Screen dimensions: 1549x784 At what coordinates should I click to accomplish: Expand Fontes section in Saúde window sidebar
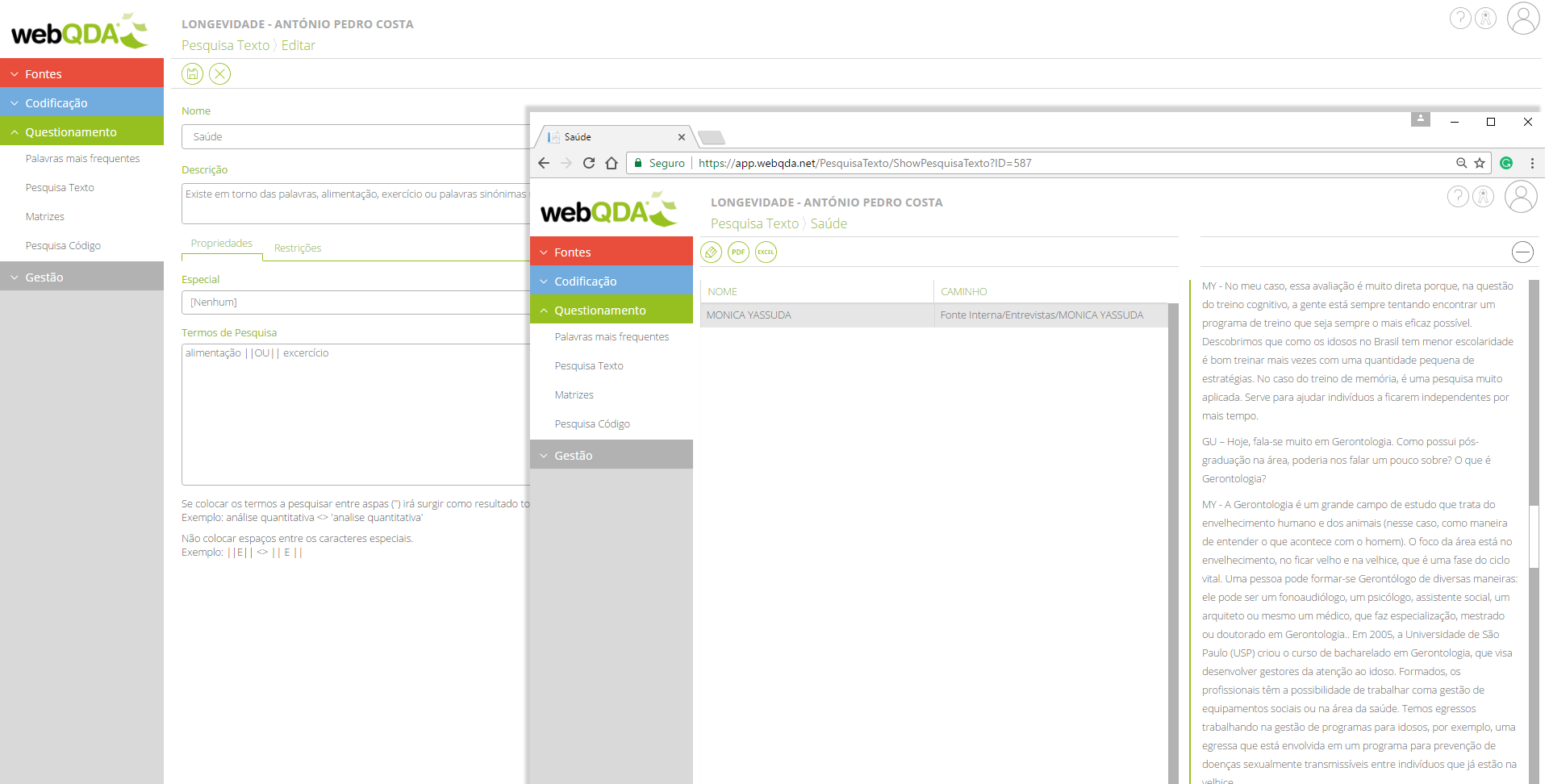612,252
